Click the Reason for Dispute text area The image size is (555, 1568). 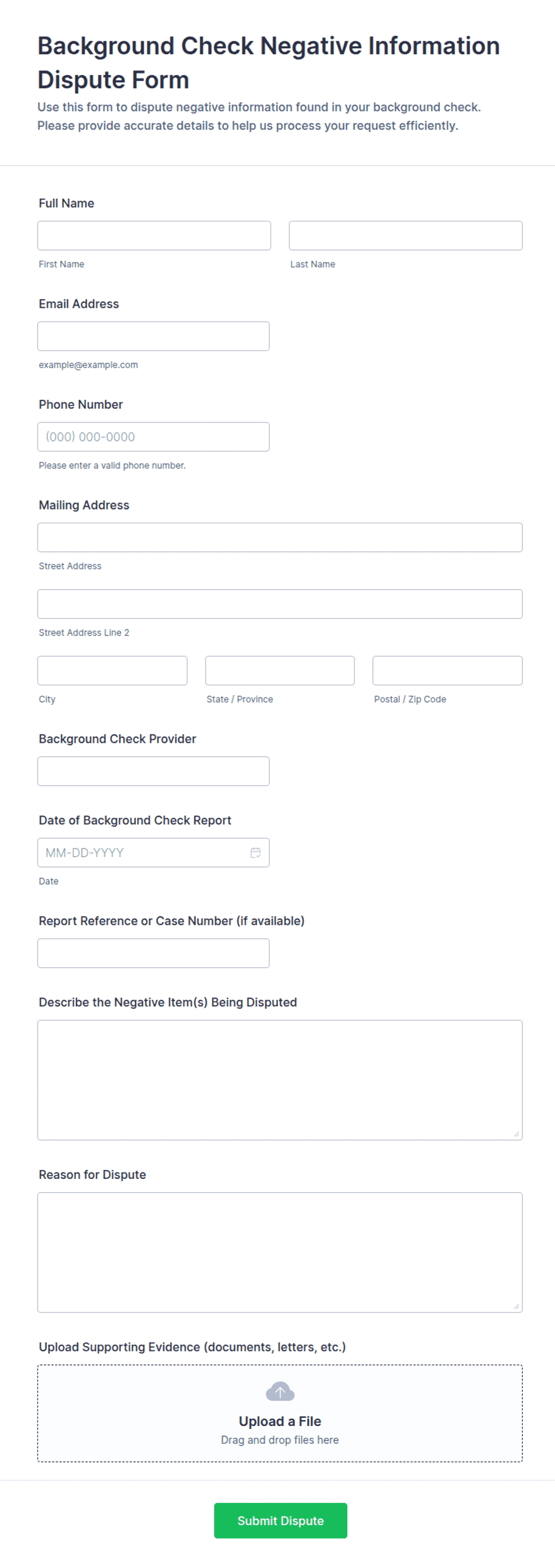280,1252
